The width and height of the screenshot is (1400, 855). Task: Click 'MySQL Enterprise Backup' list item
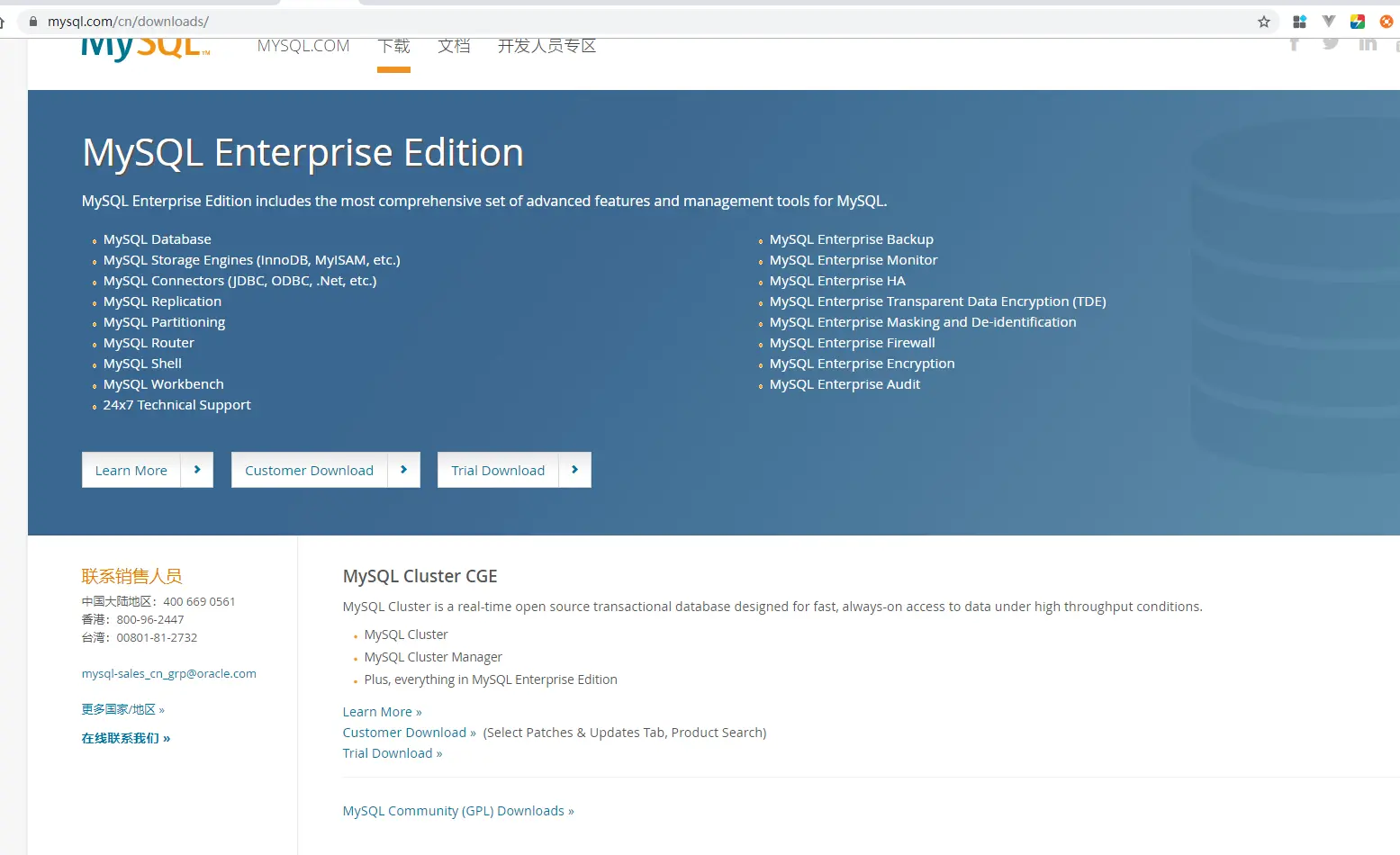tap(852, 239)
